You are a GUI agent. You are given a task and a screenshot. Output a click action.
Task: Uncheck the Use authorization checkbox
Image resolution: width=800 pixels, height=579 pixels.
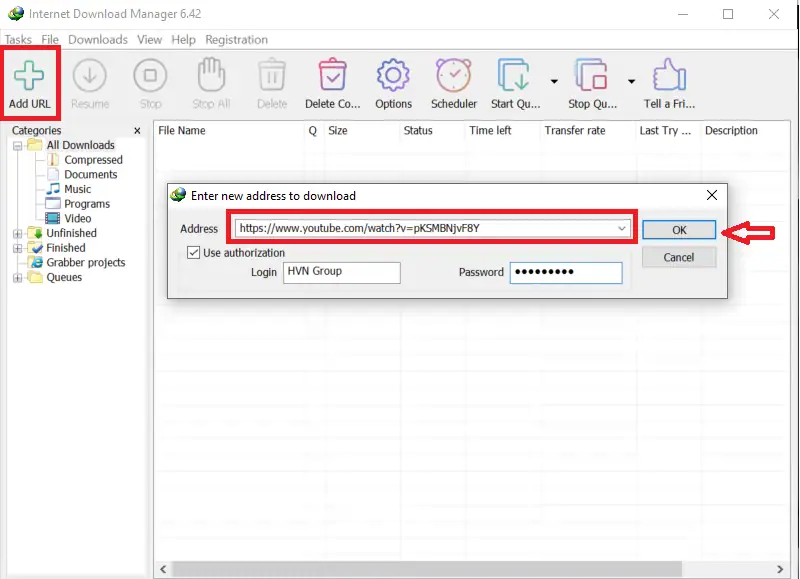coord(194,253)
